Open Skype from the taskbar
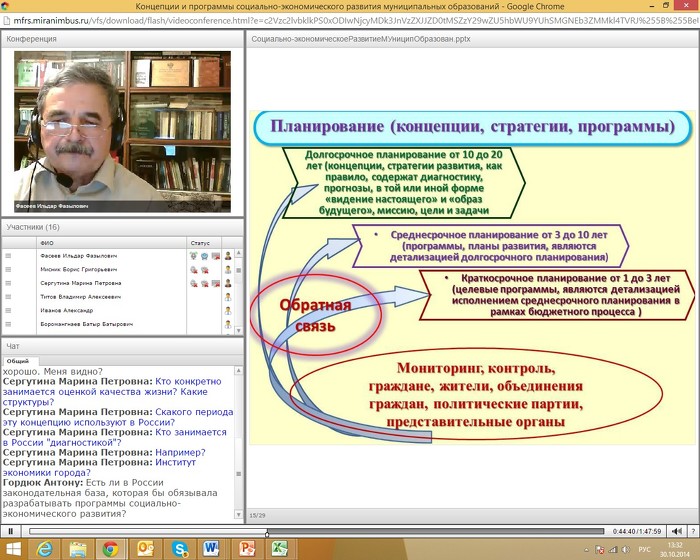The height and width of the screenshot is (560, 700). 179,549
